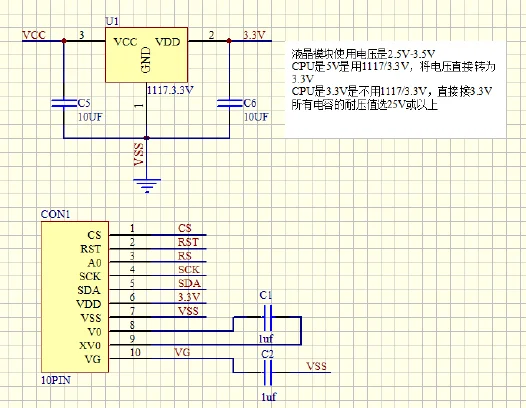Select the ground power symbol
Image resolution: width=526 pixels, height=408 pixels.
(147, 186)
